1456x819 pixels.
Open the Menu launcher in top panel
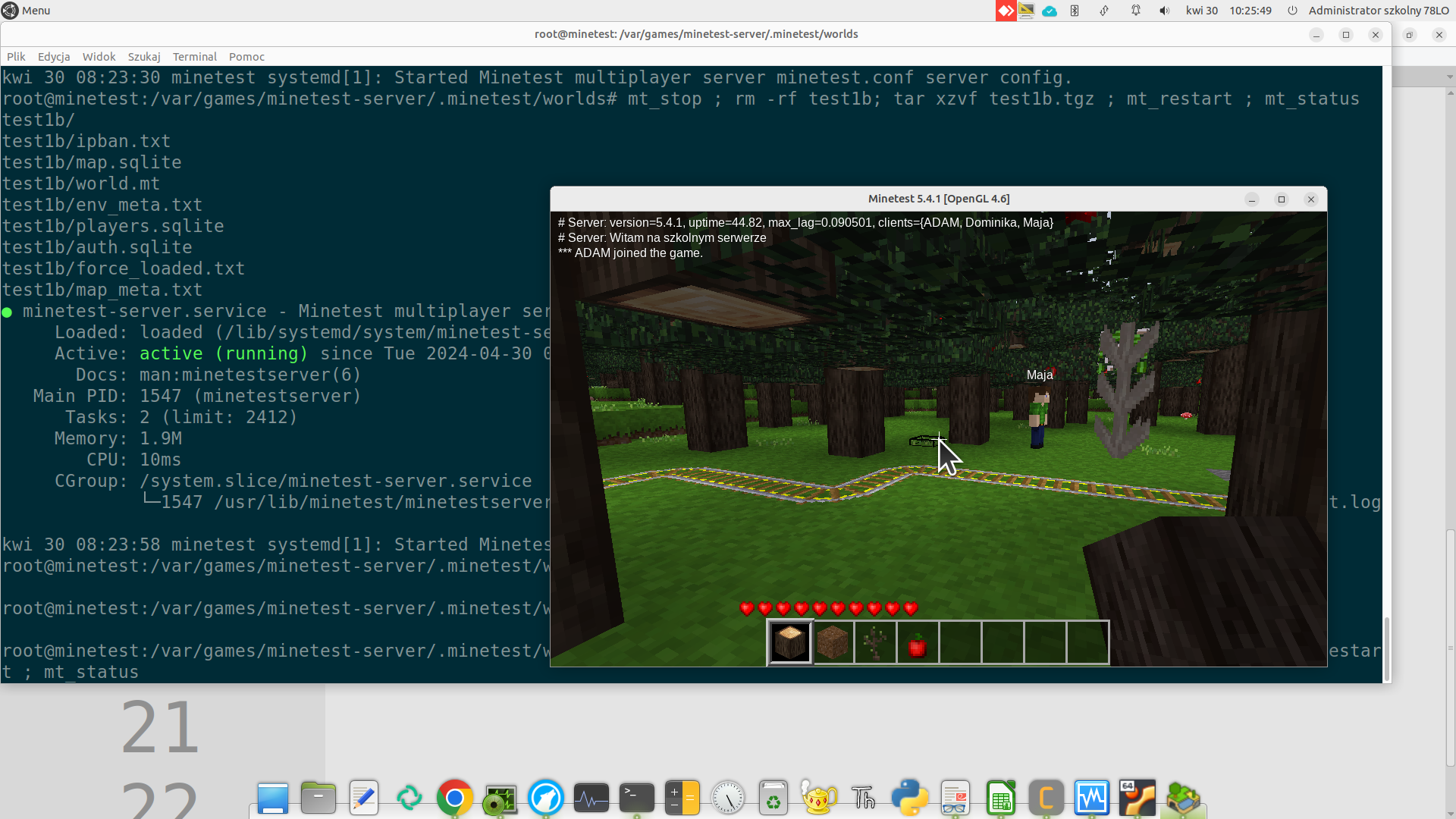[26, 11]
